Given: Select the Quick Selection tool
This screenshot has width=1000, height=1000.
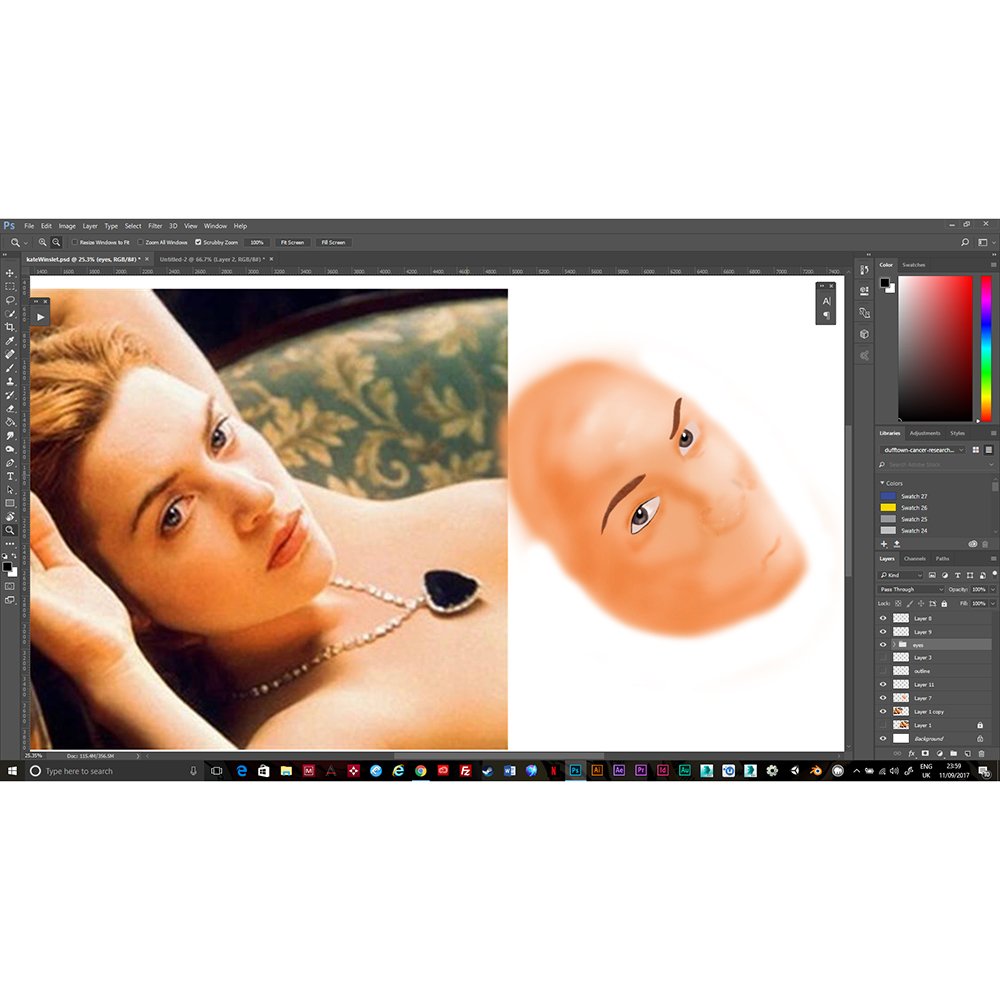Looking at the screenshot, I should pos(10,314).
